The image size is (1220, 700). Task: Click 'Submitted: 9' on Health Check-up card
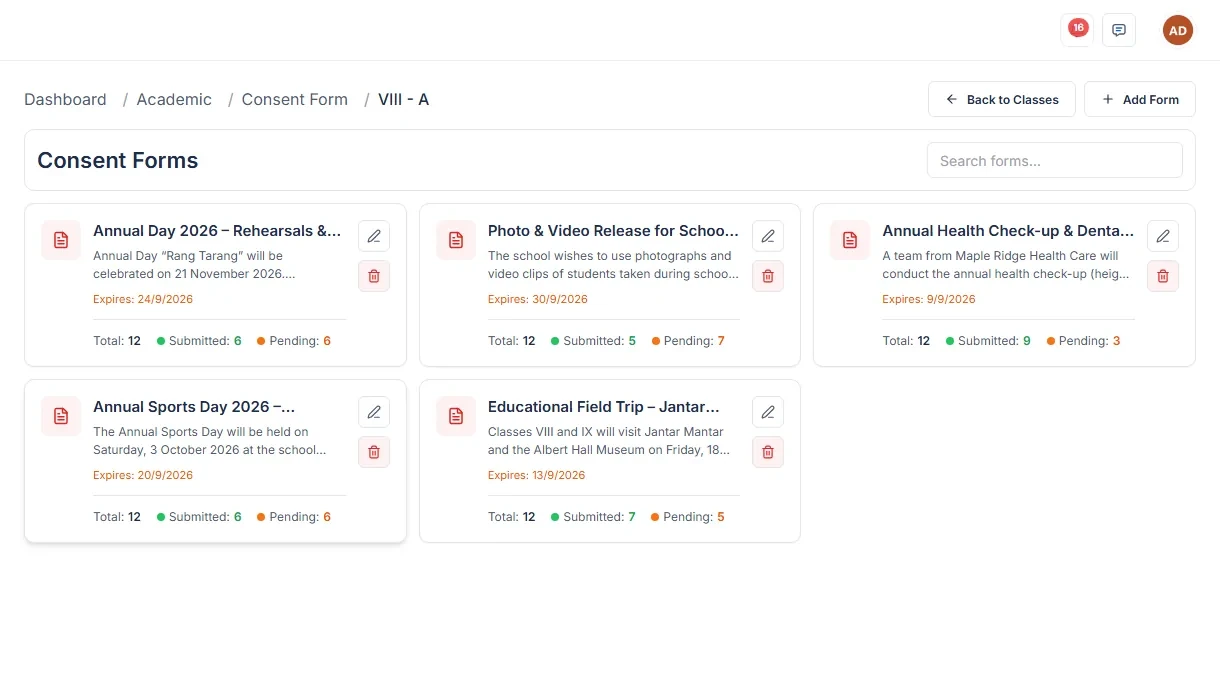988,341
